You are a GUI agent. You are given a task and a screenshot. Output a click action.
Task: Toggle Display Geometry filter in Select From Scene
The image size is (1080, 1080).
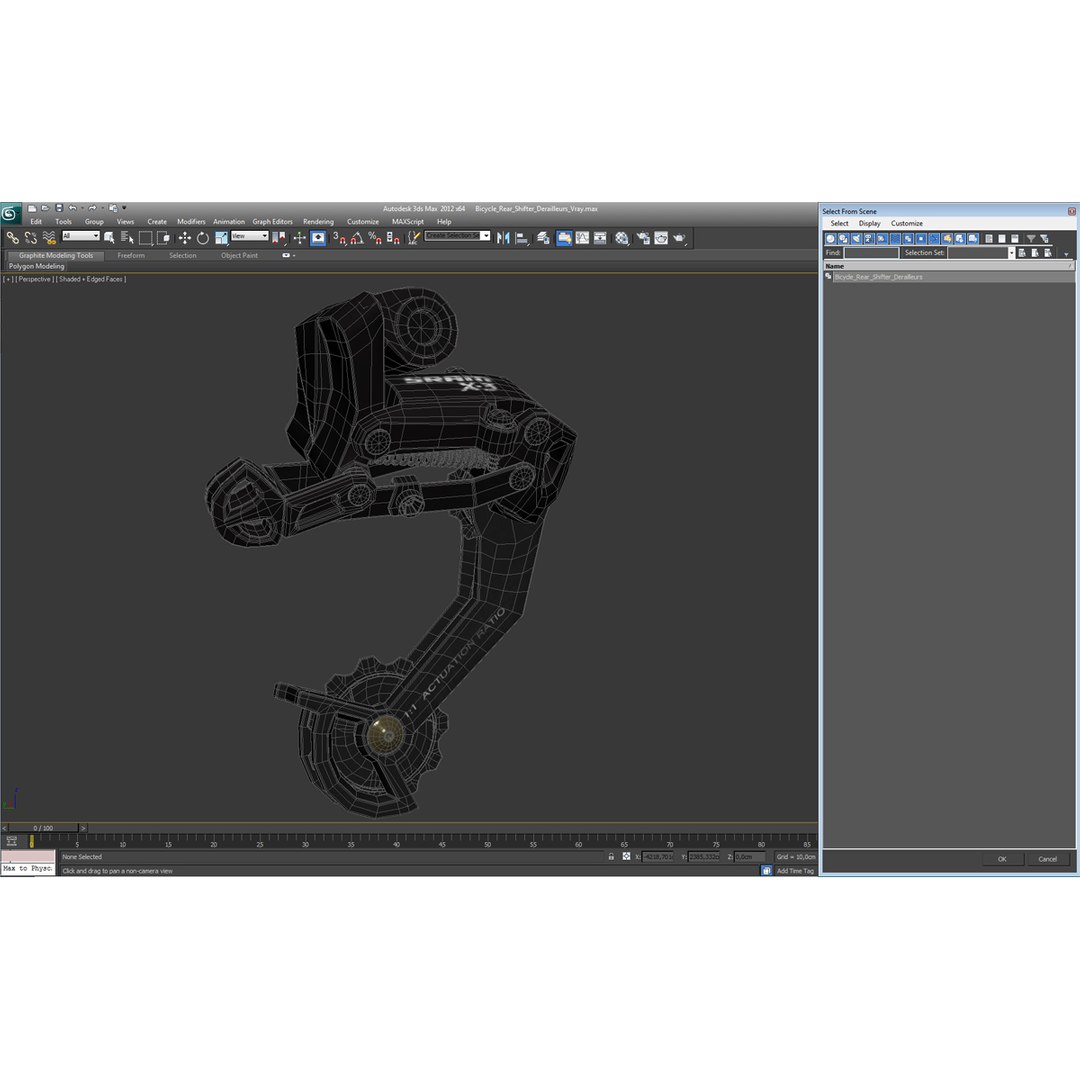click(830, 238)
